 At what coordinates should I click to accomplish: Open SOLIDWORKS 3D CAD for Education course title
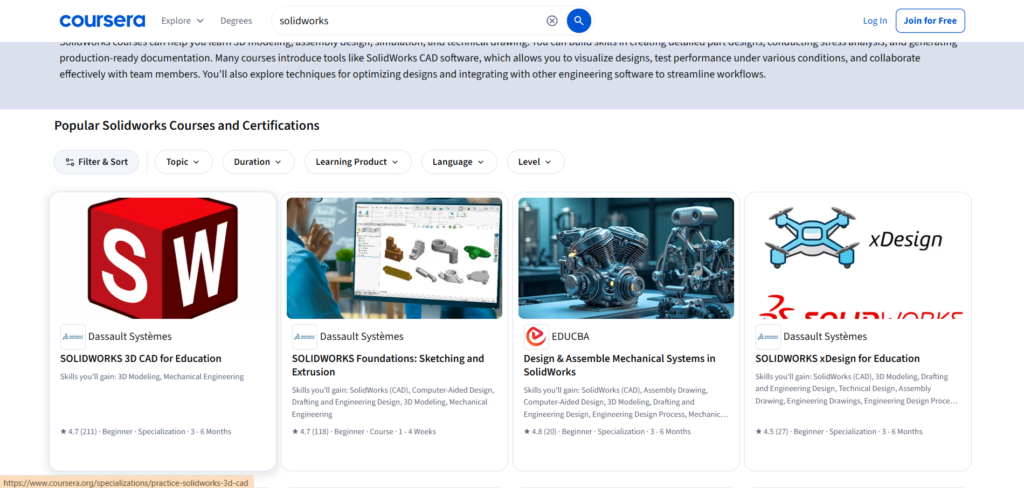tap(140, 359)
